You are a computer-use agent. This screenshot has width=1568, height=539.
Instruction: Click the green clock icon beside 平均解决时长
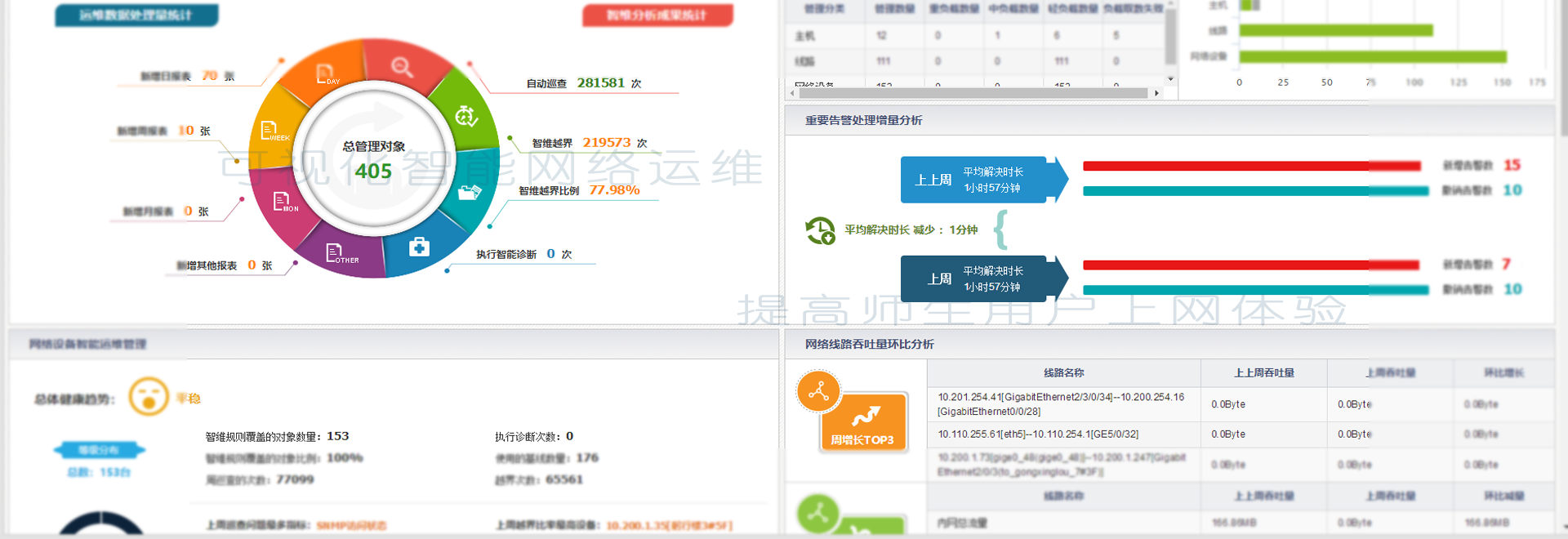(820, 230)
